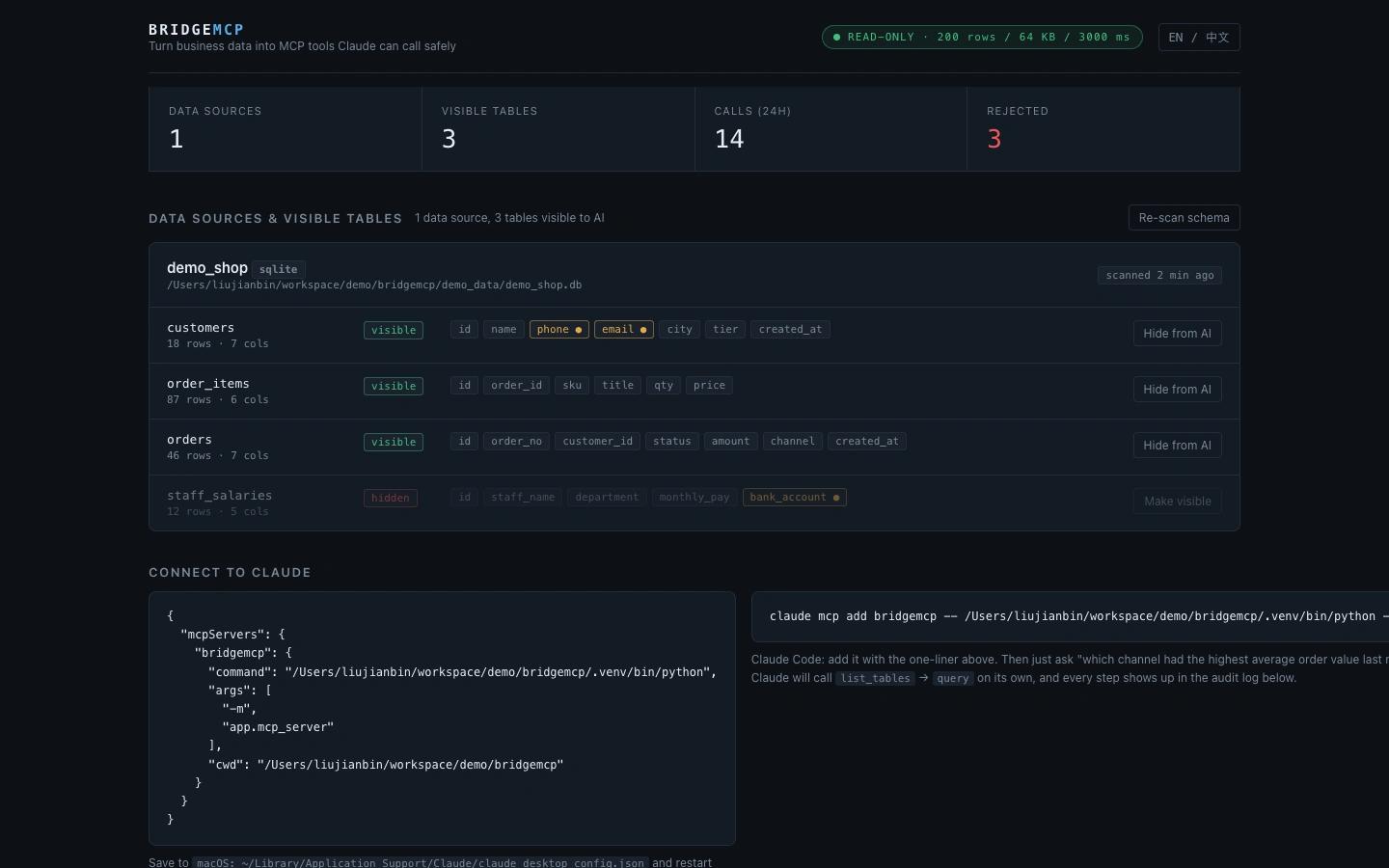Click the READ-ONLY status pill
The width and height of the screenshot is (1389, 868).
982,38
